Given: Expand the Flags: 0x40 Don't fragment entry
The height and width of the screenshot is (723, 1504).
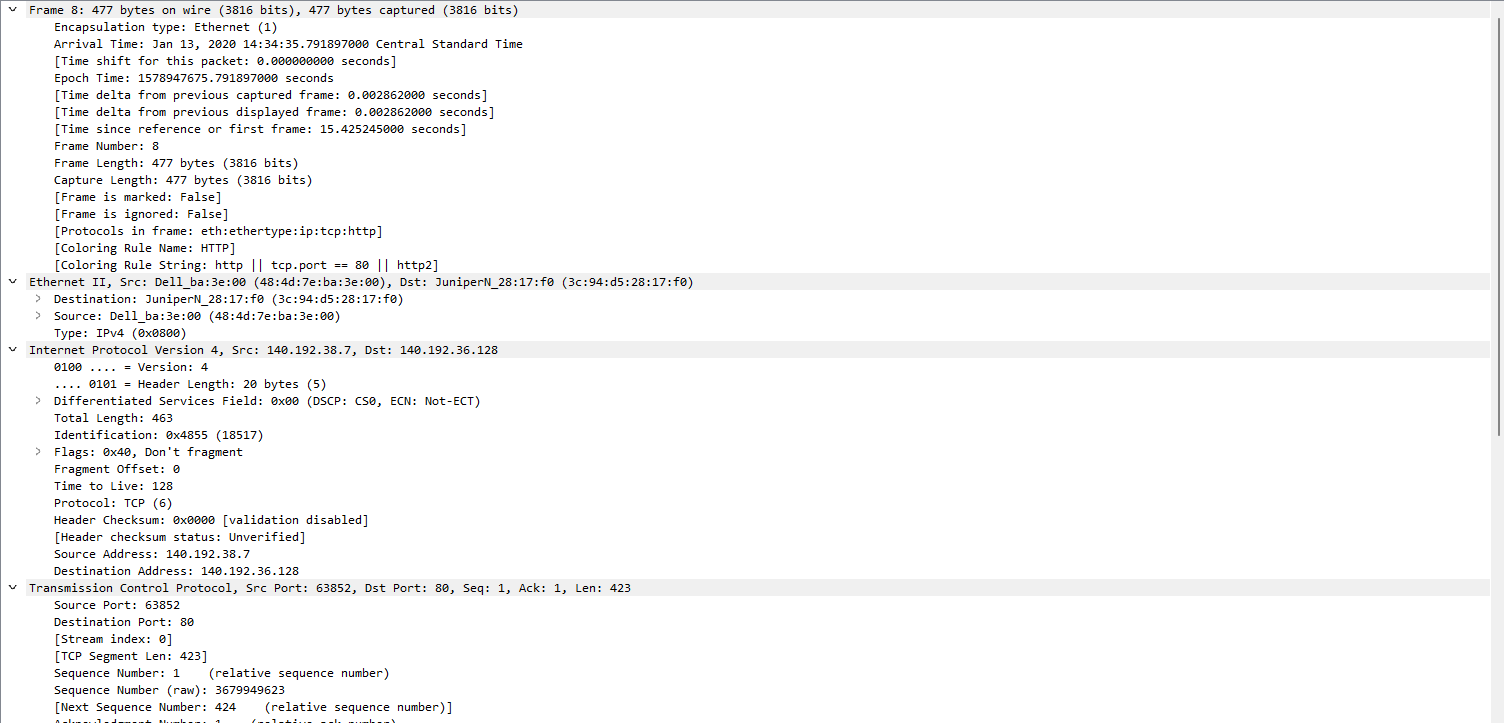Looking at the screenshot, I should click(38, 451).
